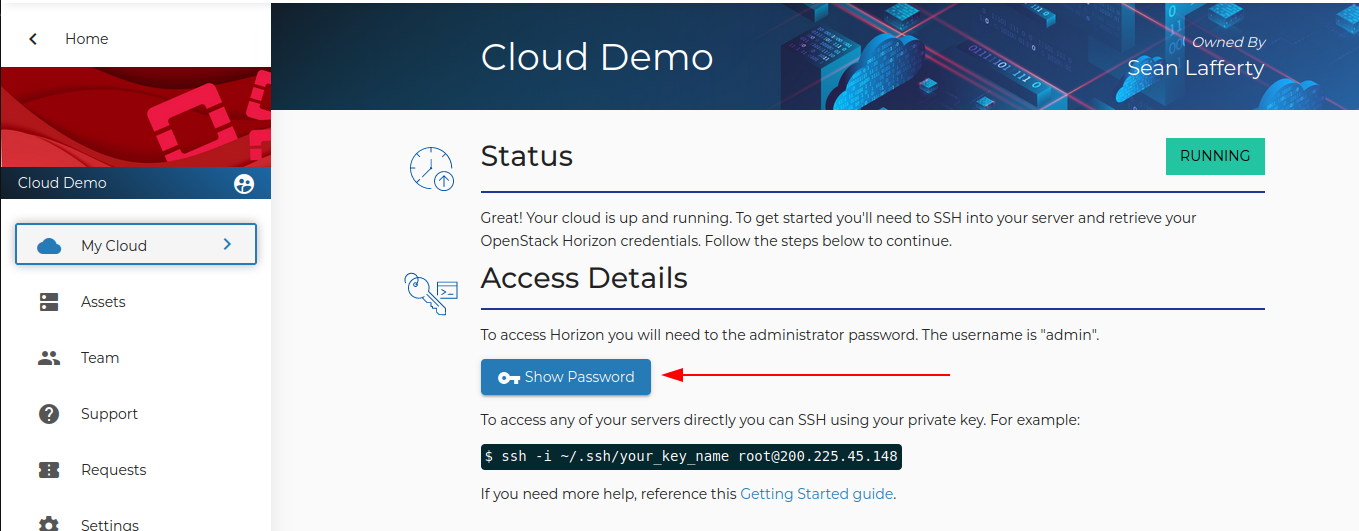Click the Support question mark icon
1359x531 pixels.
(49, 414)
